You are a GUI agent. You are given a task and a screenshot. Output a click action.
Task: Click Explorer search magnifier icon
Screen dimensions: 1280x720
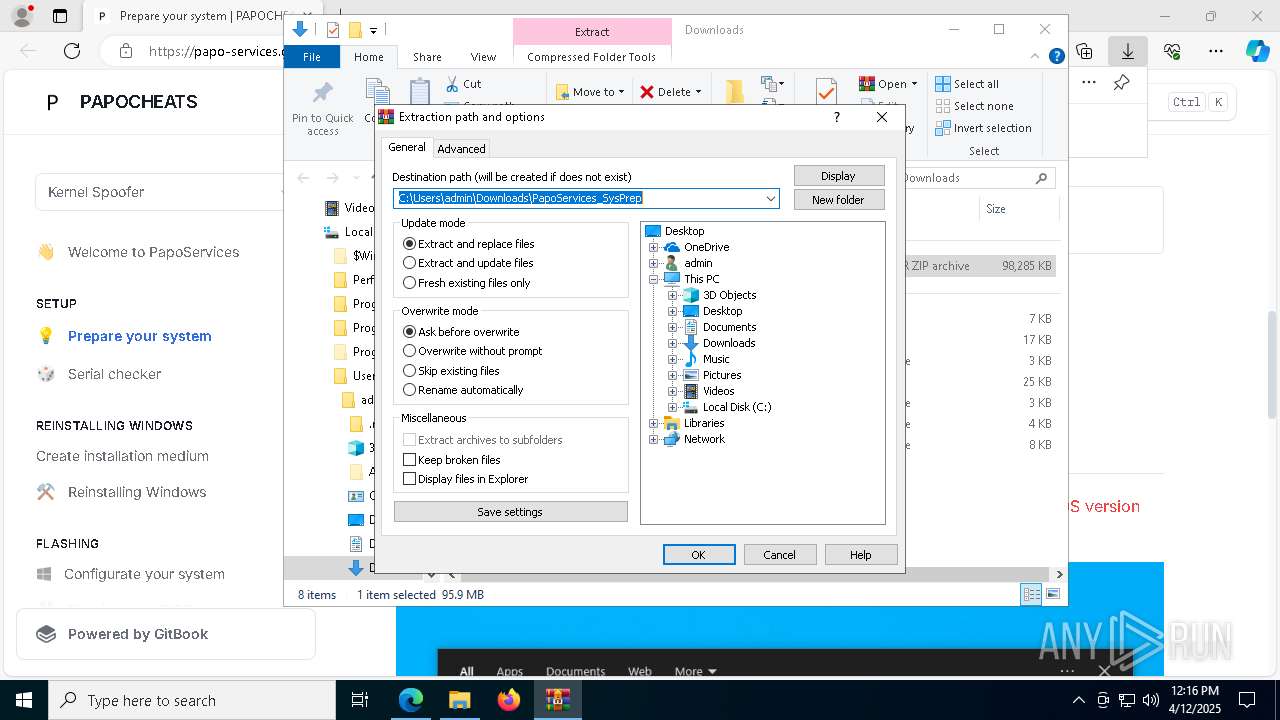pos(1041,178)
